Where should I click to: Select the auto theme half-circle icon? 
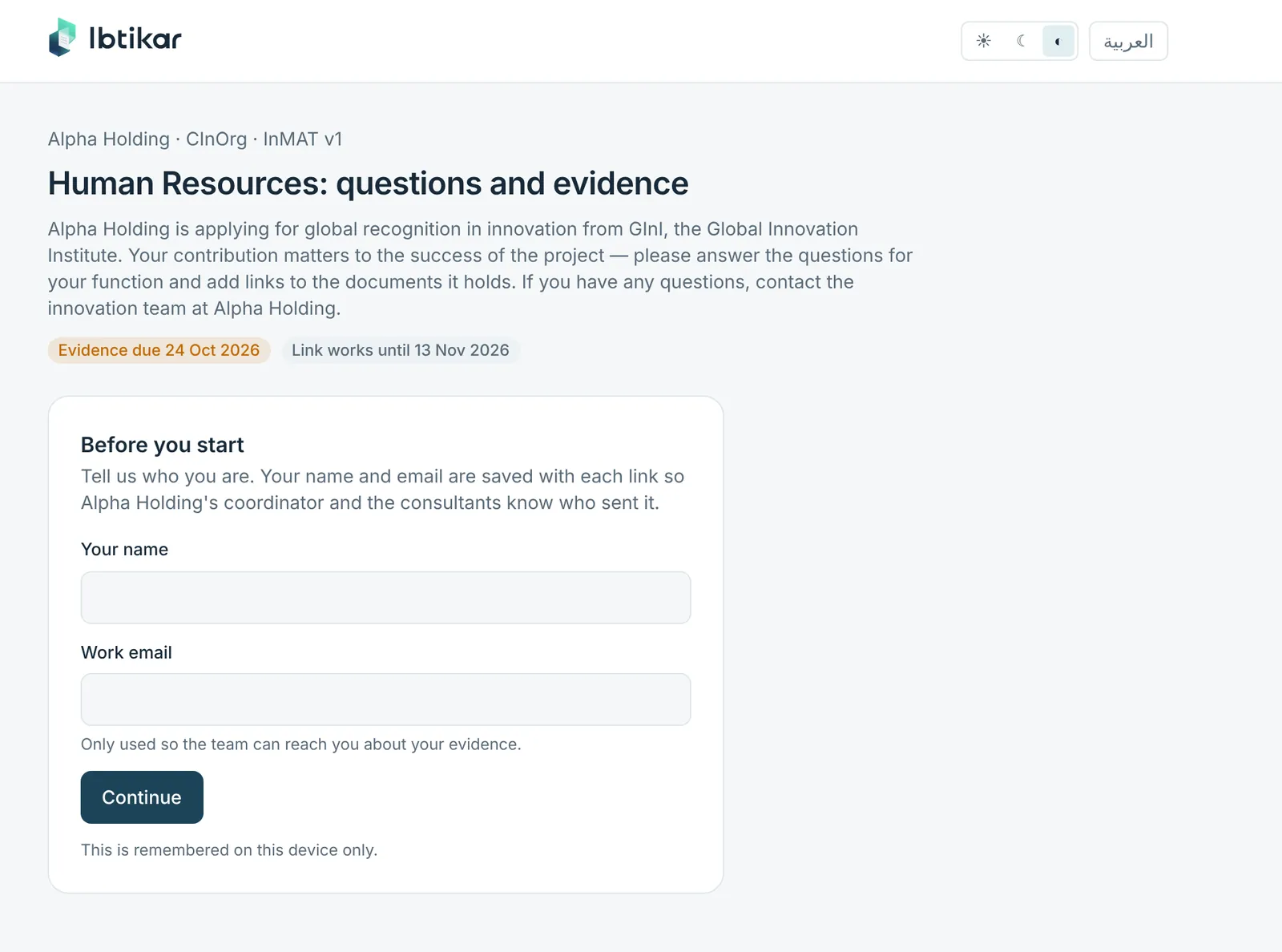click(x=1058, y=41)
